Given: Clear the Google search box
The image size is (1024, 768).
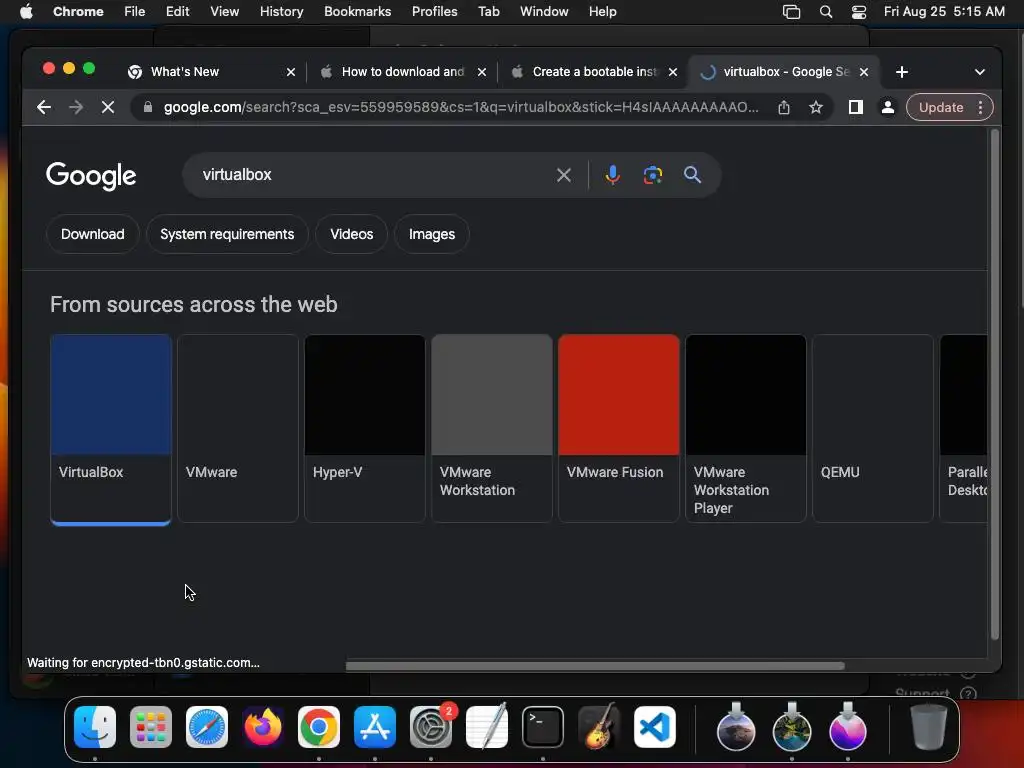Looking at the screenshot, I should [x=564, y=175].
